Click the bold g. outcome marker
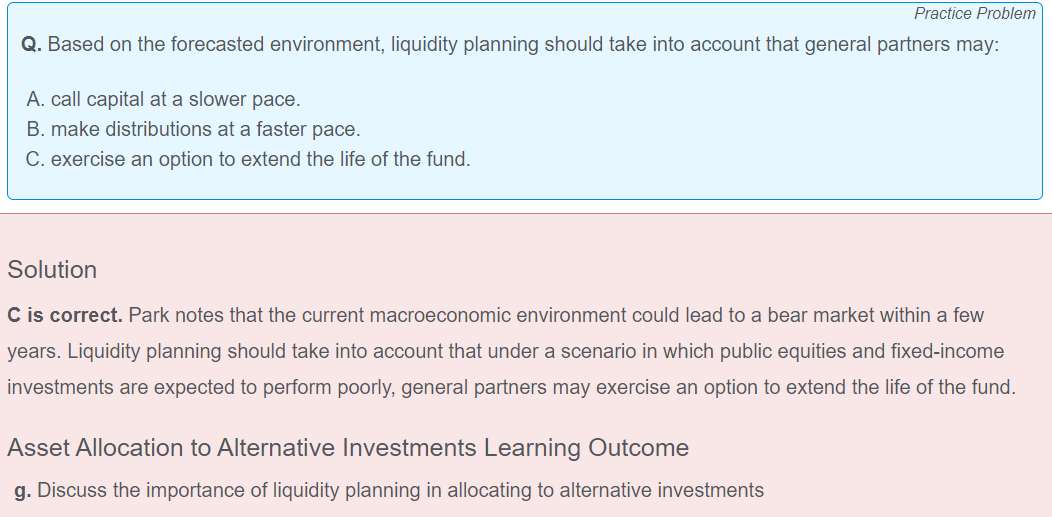 23,490
